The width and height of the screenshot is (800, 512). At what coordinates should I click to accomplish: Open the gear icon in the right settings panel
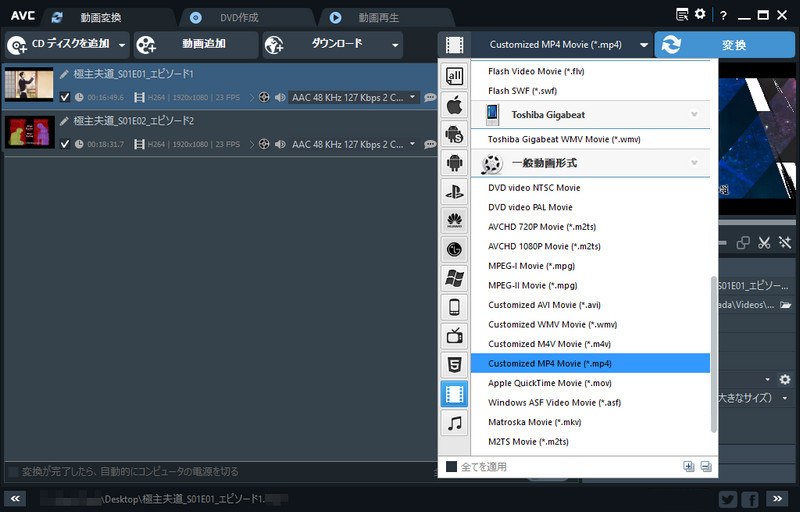pos(785,379)
